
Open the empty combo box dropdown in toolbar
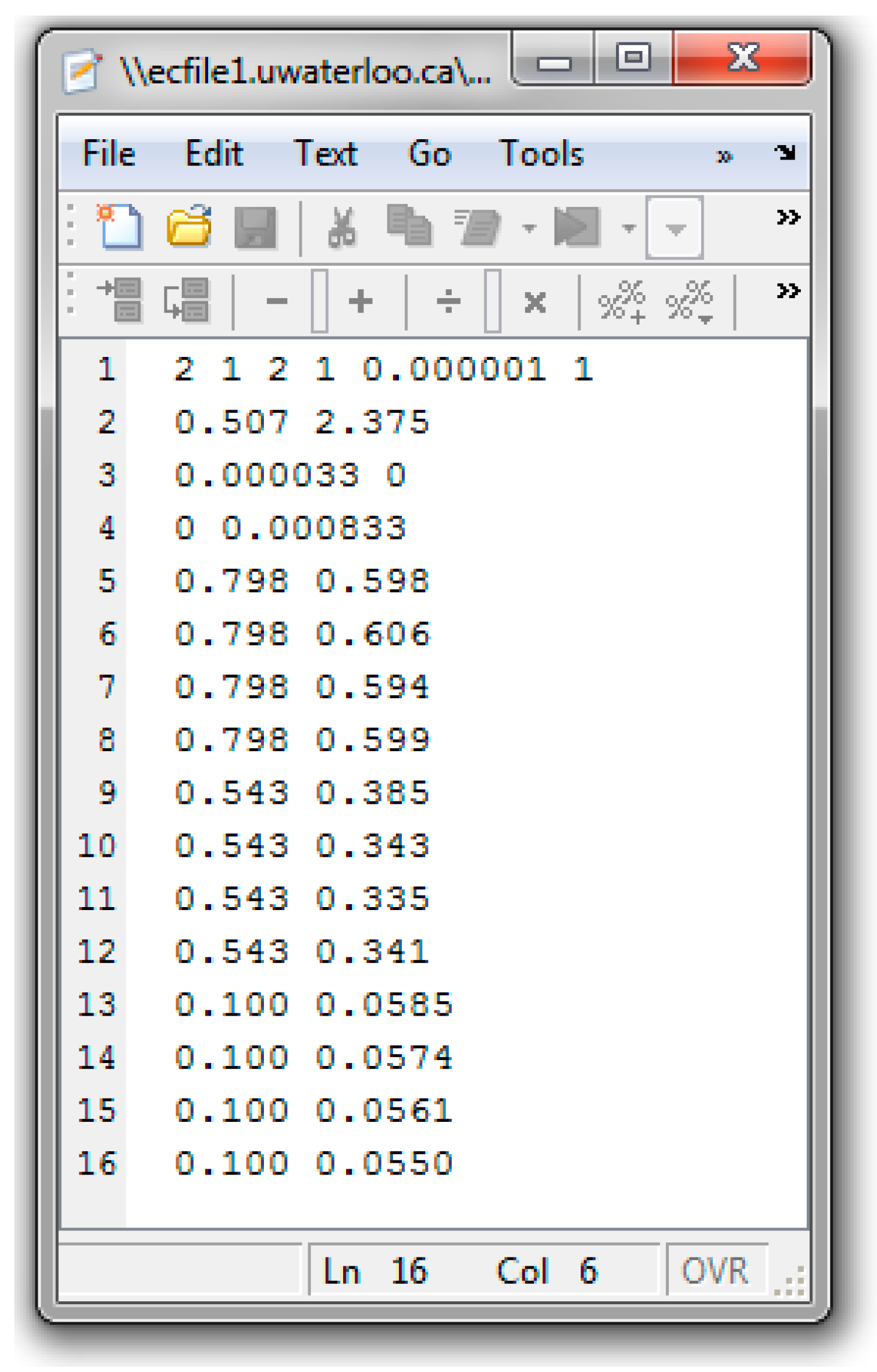(675, 229)
